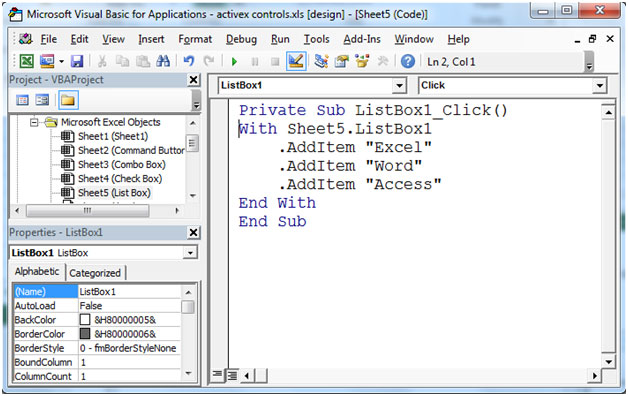Select Sheet1 (Sheet1) in project tree
Viewport: 628px width, 396px height.
[113, 137]
